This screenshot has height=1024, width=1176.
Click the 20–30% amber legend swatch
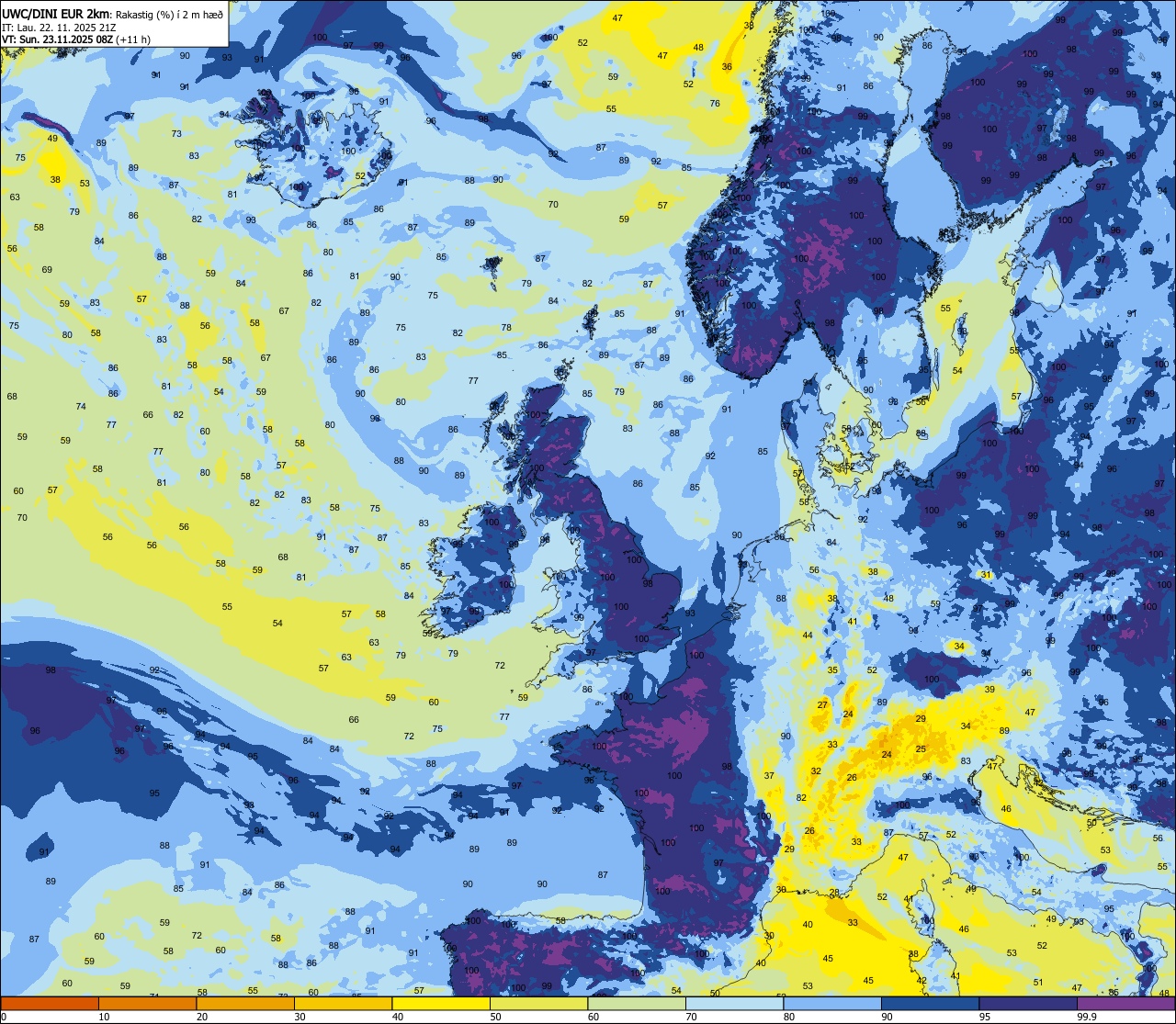point(245,1003)
